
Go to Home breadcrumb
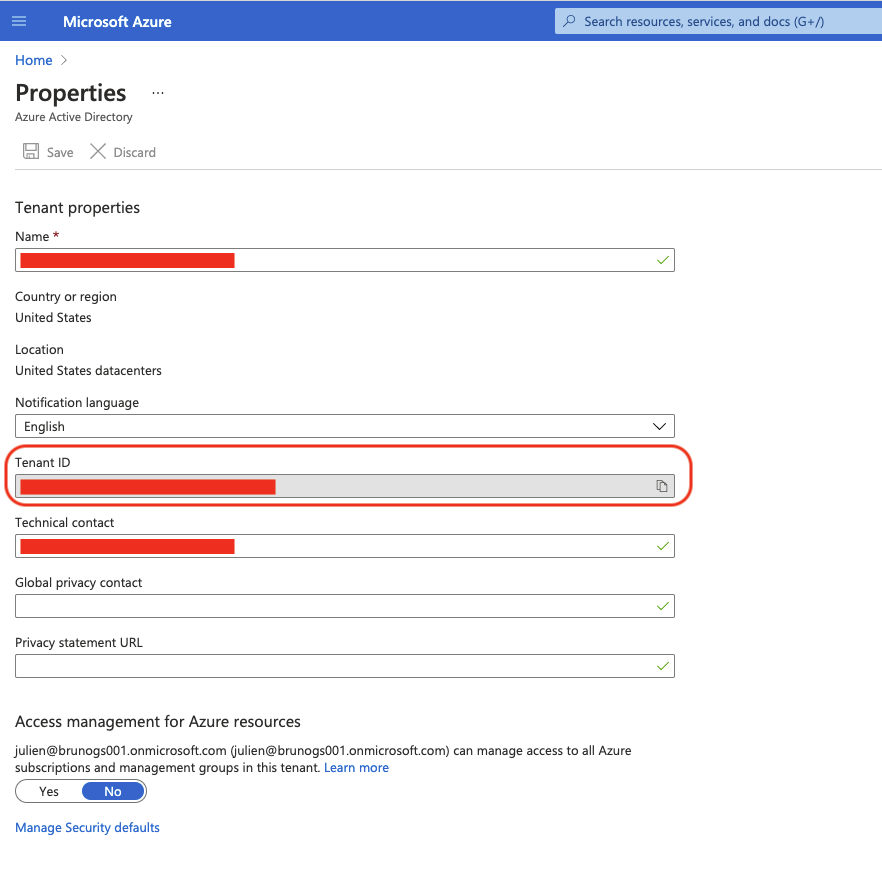[34, 60]
